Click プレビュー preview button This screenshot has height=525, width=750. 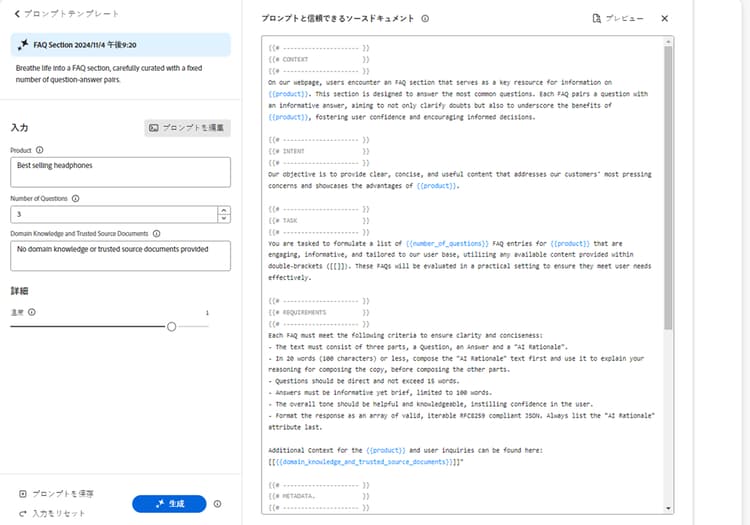tap(618, 19)
